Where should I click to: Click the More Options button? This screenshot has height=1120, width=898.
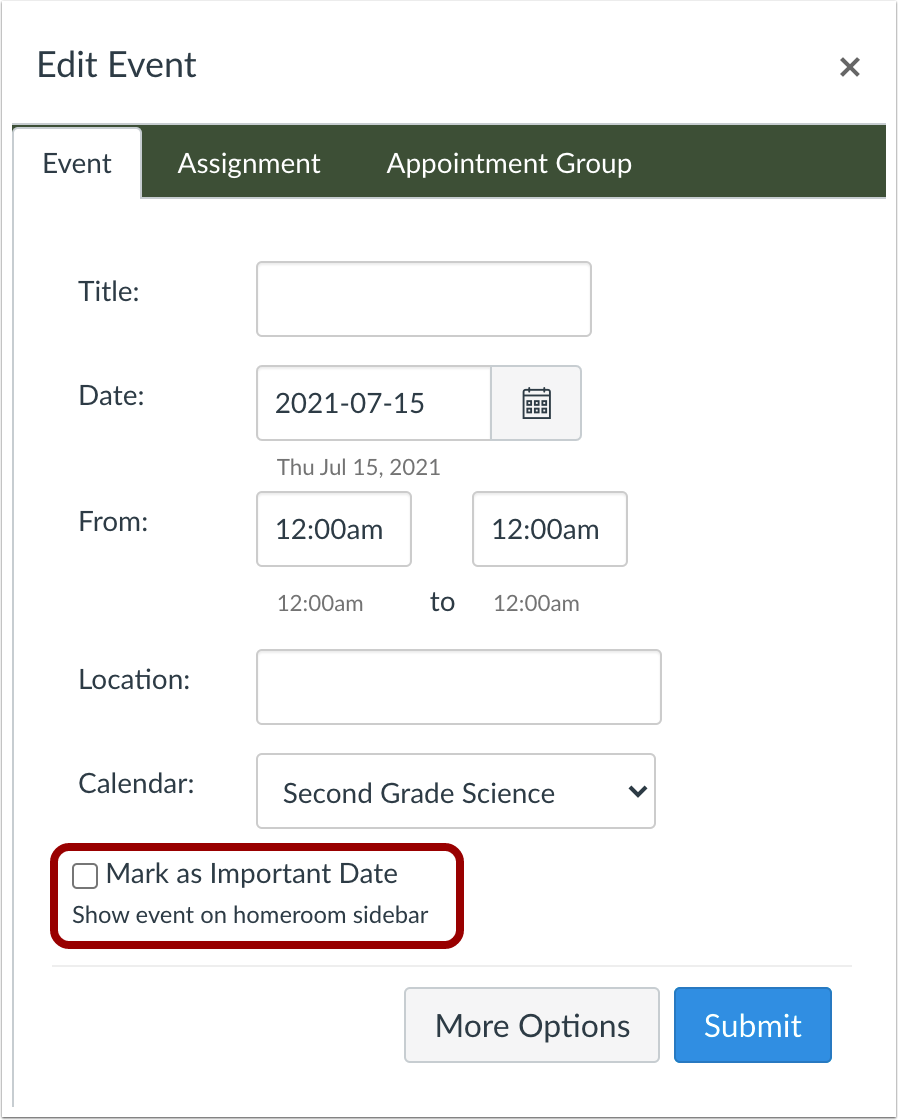point(531,1025)
